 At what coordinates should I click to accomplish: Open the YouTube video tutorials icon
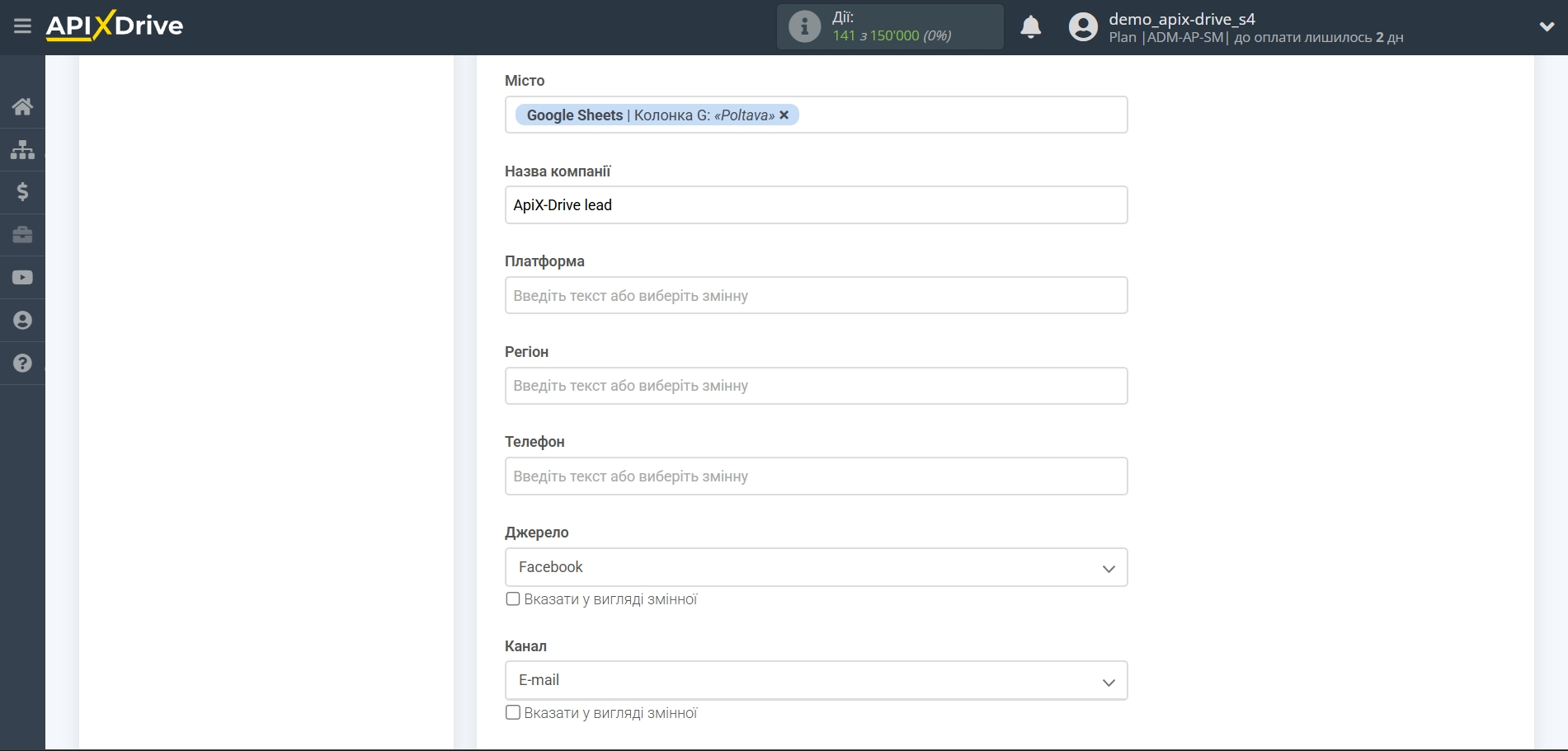click(x=22, y=278)
